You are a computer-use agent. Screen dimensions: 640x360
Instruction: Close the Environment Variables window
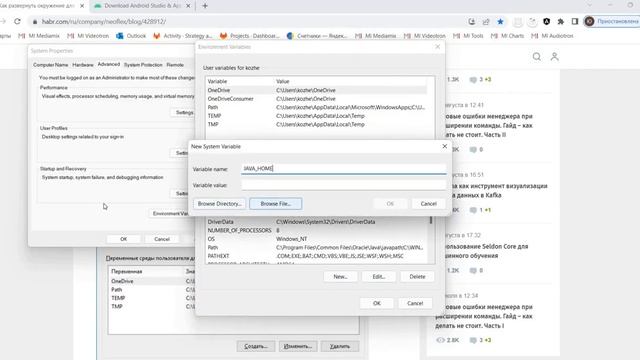coord(438,47)
